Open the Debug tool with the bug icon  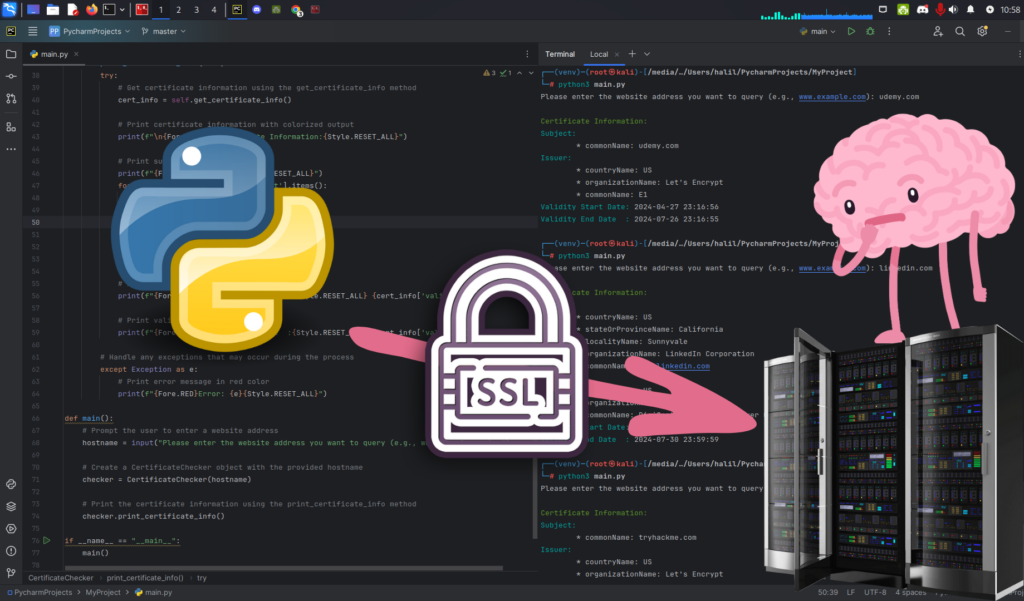(x=869, y=31)
